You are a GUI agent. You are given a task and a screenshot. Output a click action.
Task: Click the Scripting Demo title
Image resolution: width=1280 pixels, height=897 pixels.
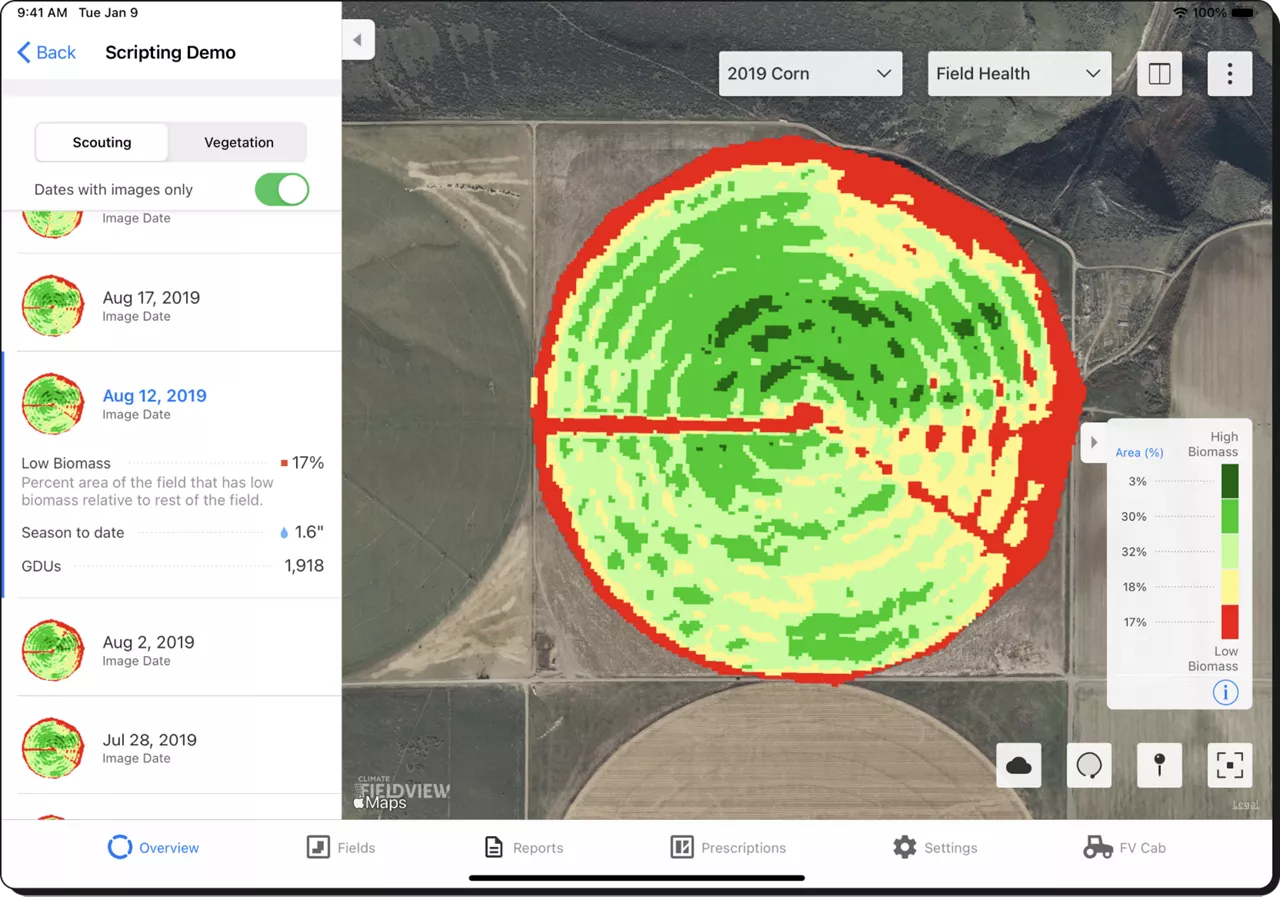click(x=171, y=53)
